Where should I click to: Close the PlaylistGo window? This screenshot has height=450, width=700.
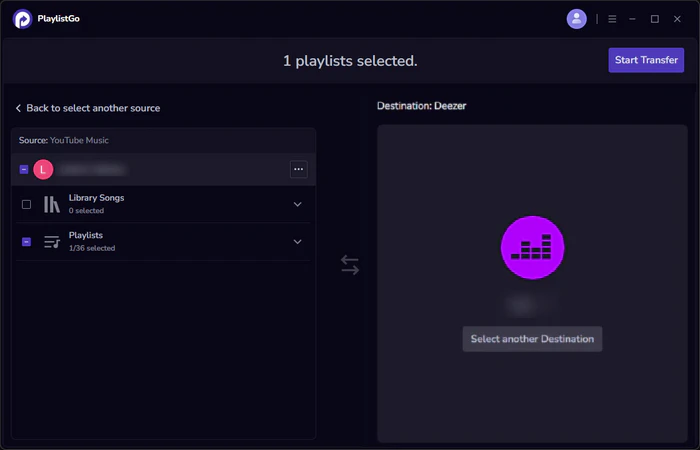pyautogui.click(x=677, y=19)
